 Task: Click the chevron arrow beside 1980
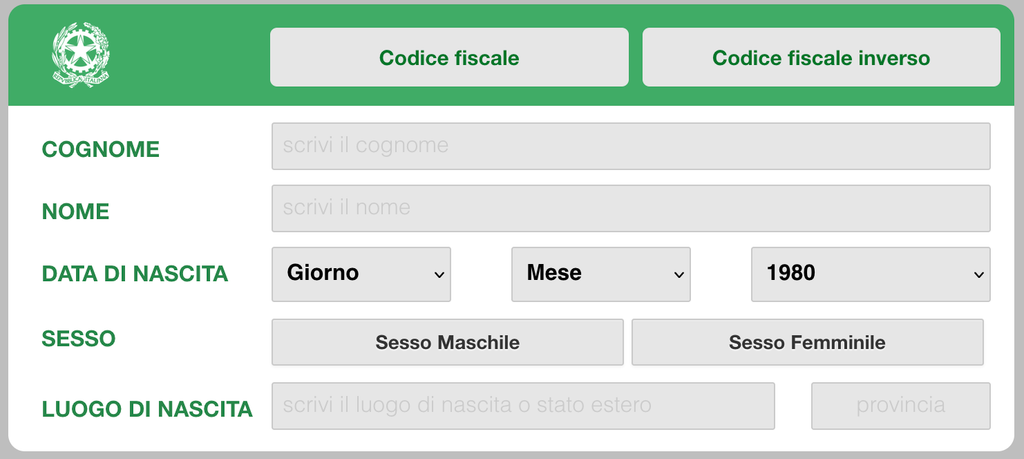click(979, 275)
